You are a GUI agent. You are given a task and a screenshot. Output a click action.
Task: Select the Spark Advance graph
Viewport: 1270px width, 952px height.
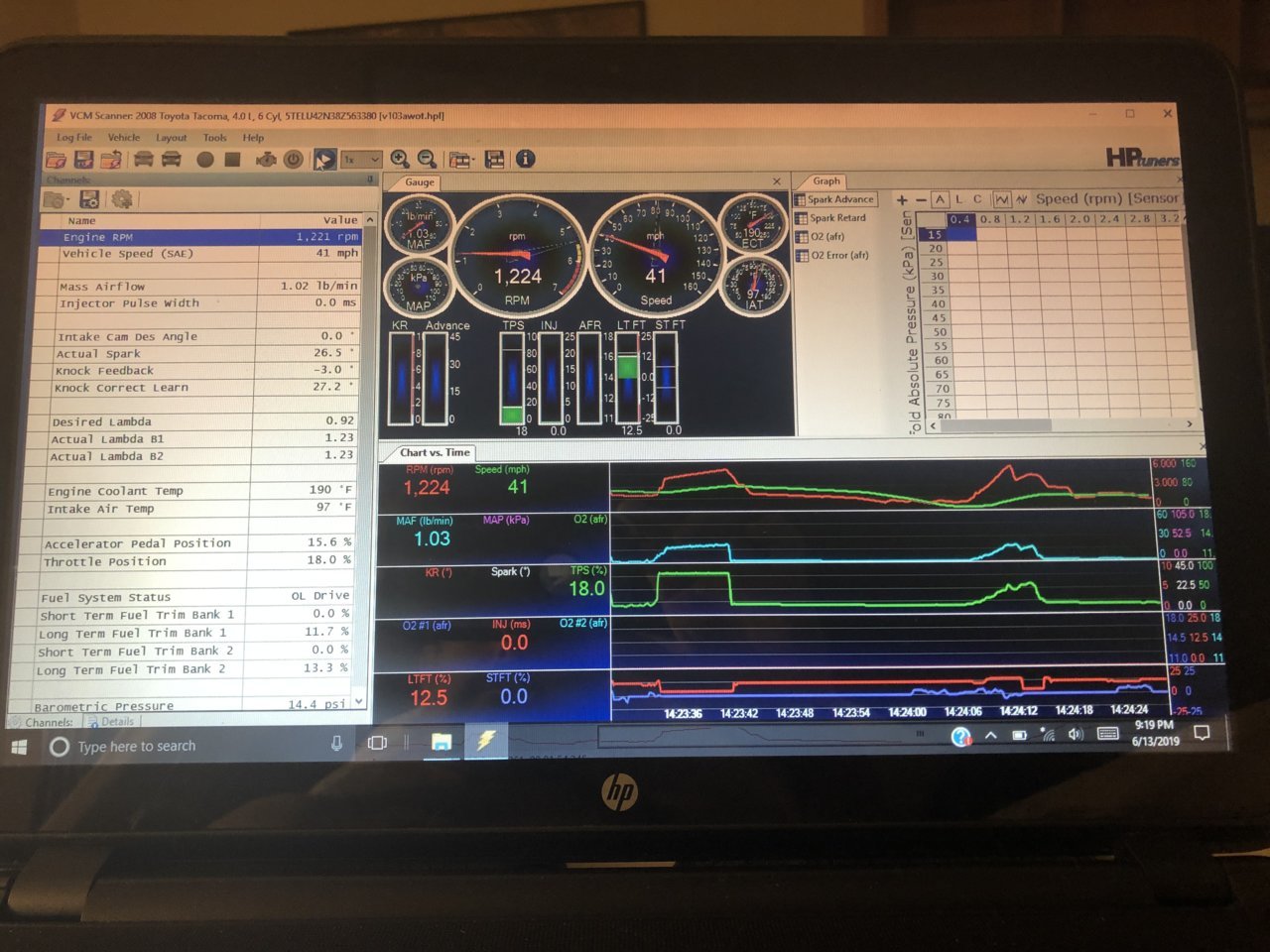[834, 199]
